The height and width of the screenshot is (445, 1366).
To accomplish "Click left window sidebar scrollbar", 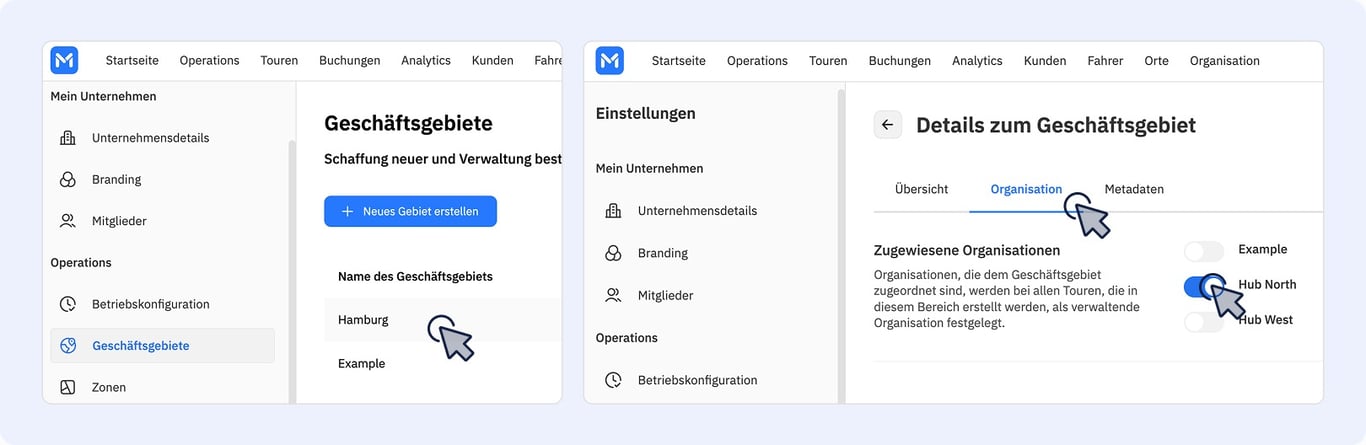I will pyautogui.click(x=292, y=270).
